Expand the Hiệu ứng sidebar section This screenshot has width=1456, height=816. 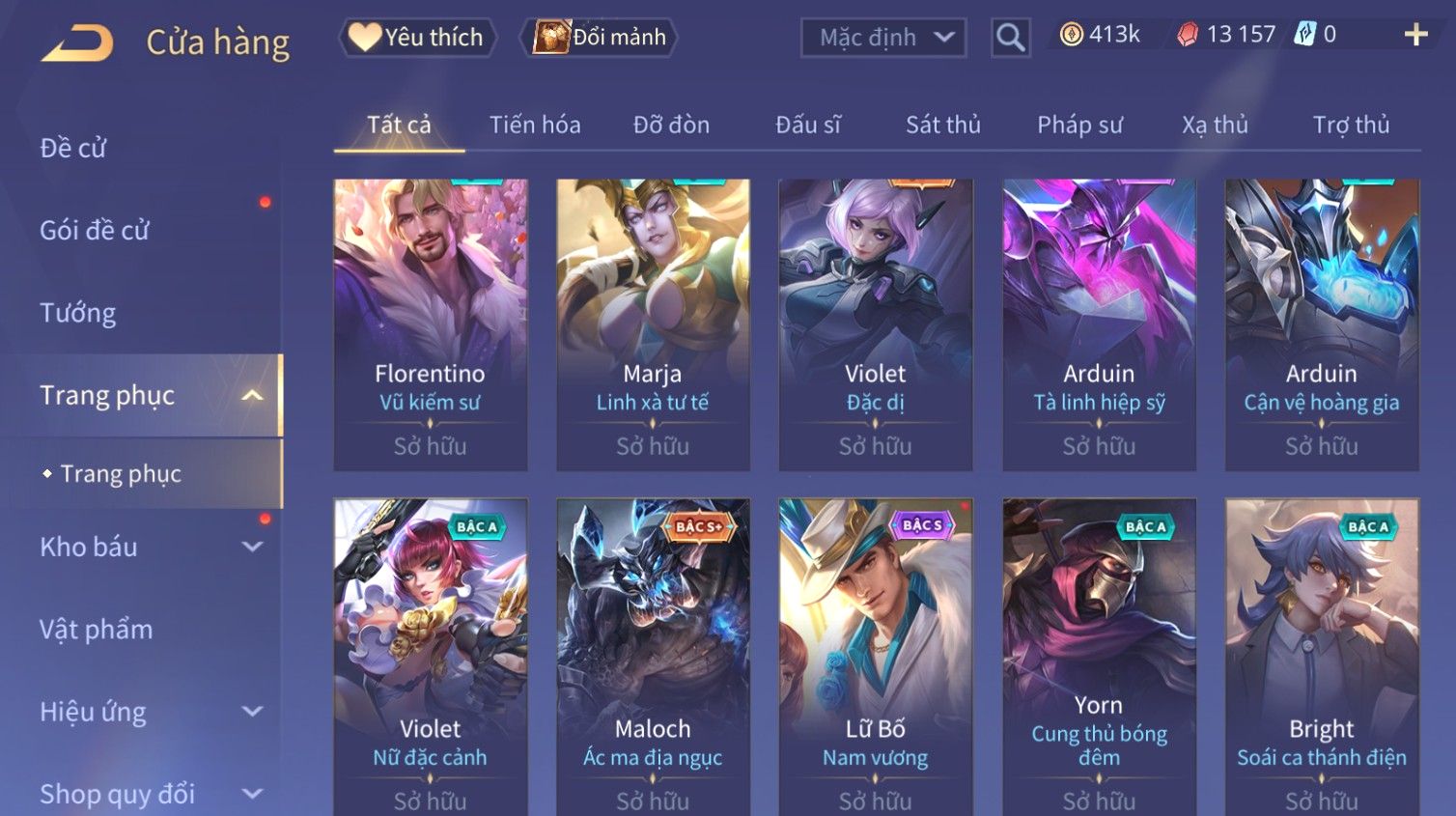pyautogui.click(x=252, y=712)
